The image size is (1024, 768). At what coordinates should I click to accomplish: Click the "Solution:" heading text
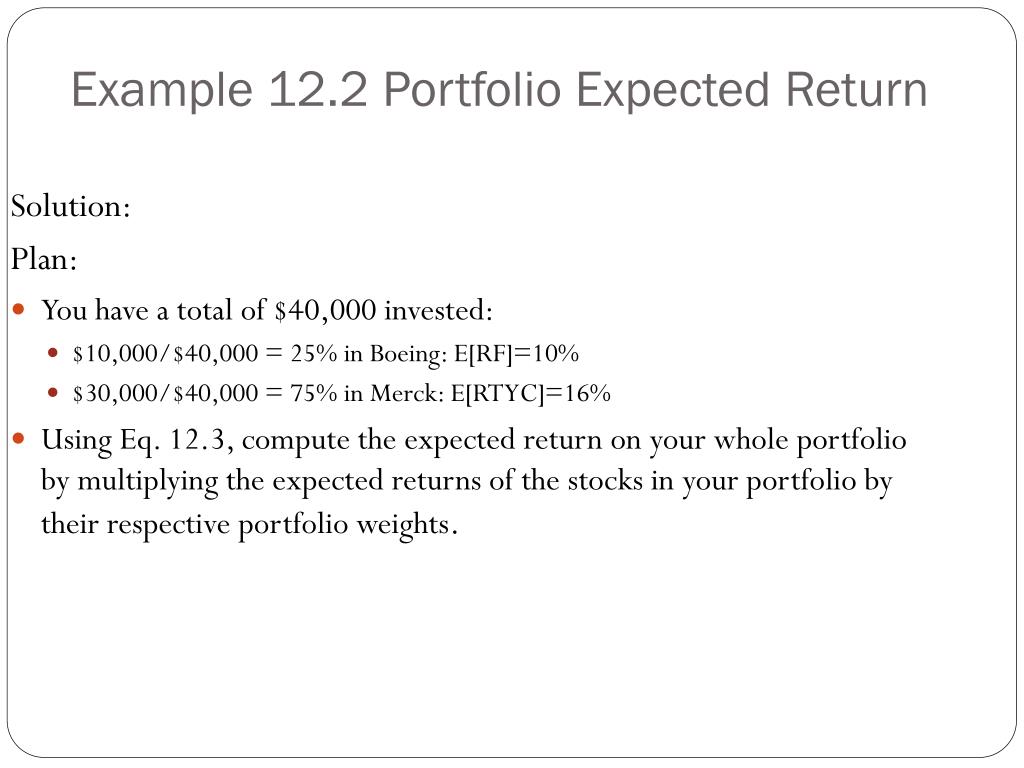point(71,206)
